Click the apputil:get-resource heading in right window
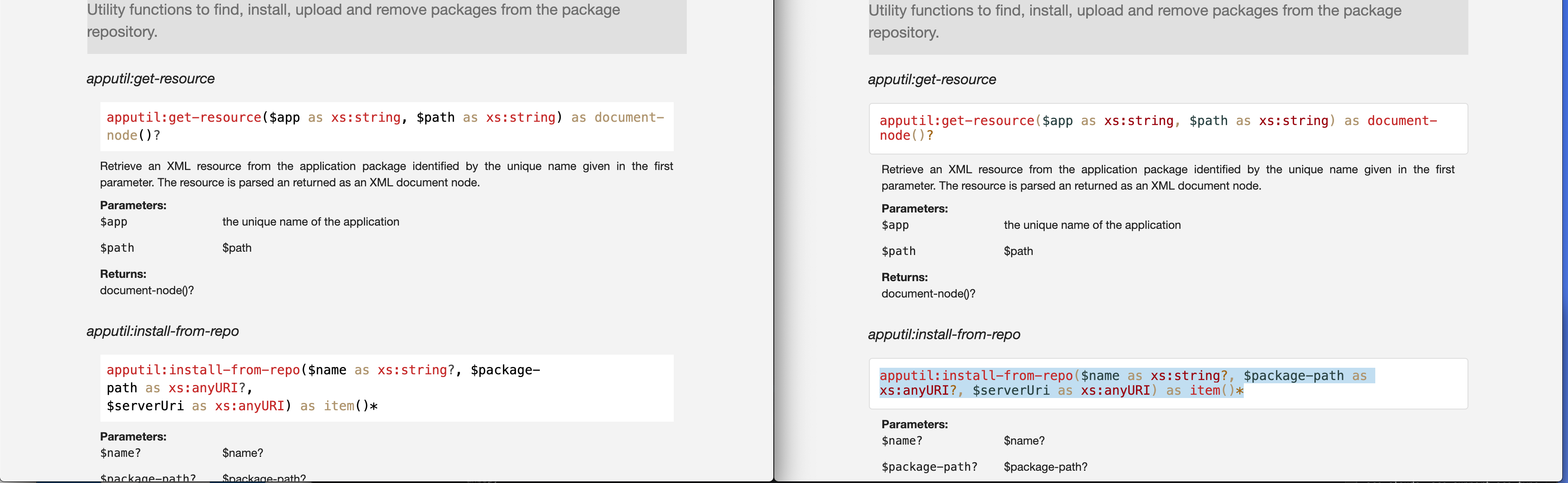 tap(932, 80)
